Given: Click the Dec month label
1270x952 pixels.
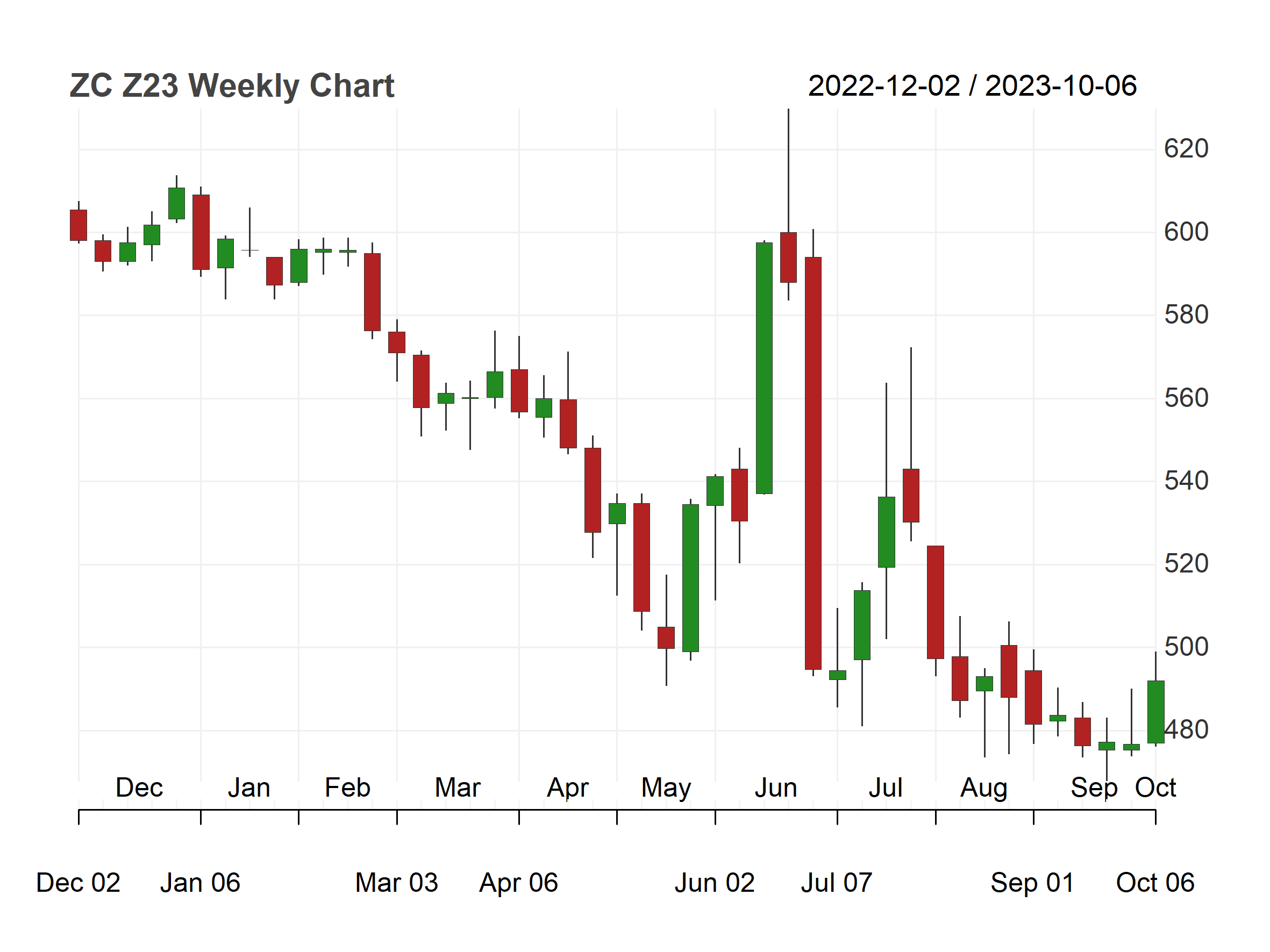Looking at the screenshot, I should point(139,788).
